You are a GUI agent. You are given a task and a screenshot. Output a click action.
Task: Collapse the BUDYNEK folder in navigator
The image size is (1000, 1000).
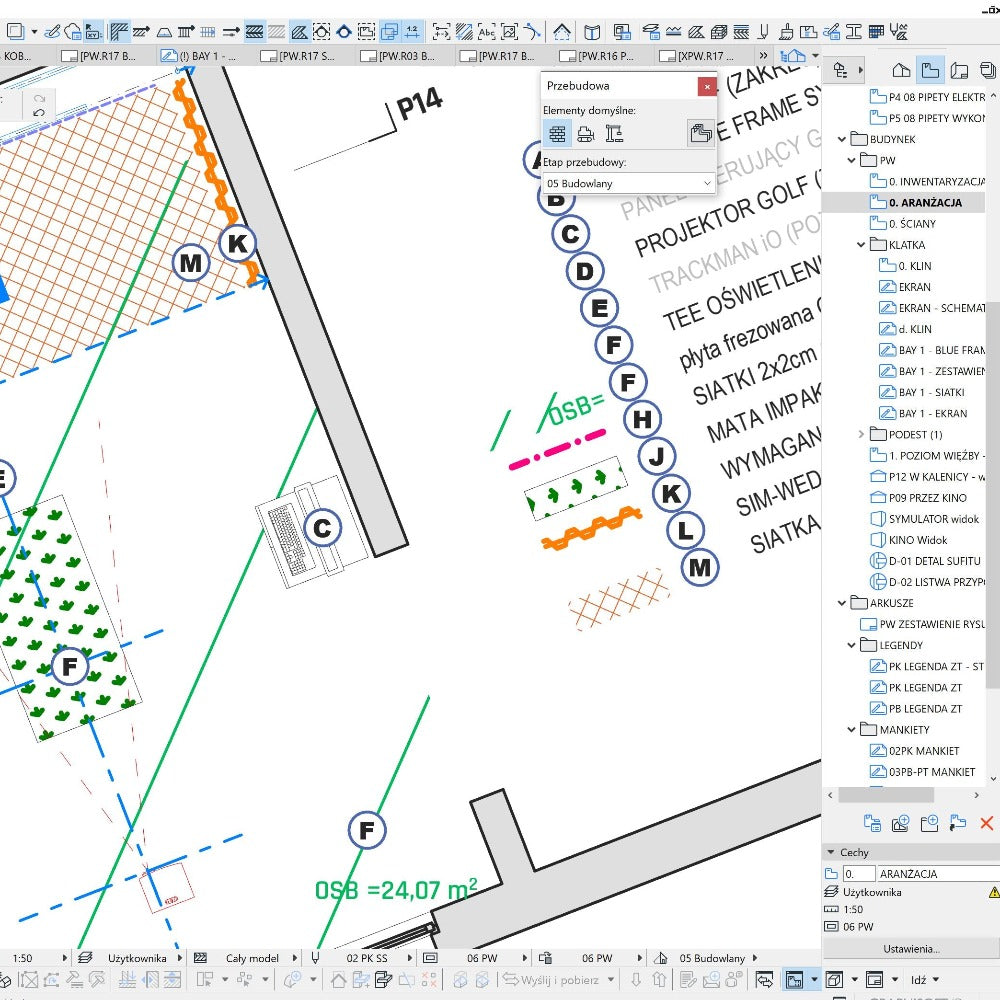point(843,139)
